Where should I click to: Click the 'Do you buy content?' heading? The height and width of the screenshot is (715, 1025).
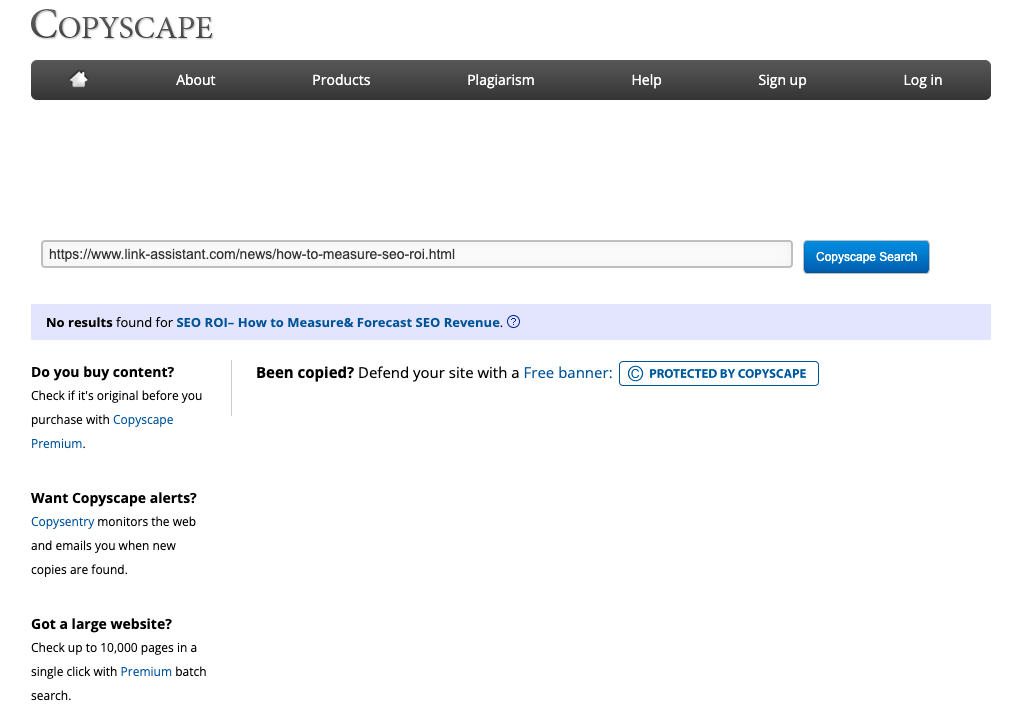coord(103,372)
